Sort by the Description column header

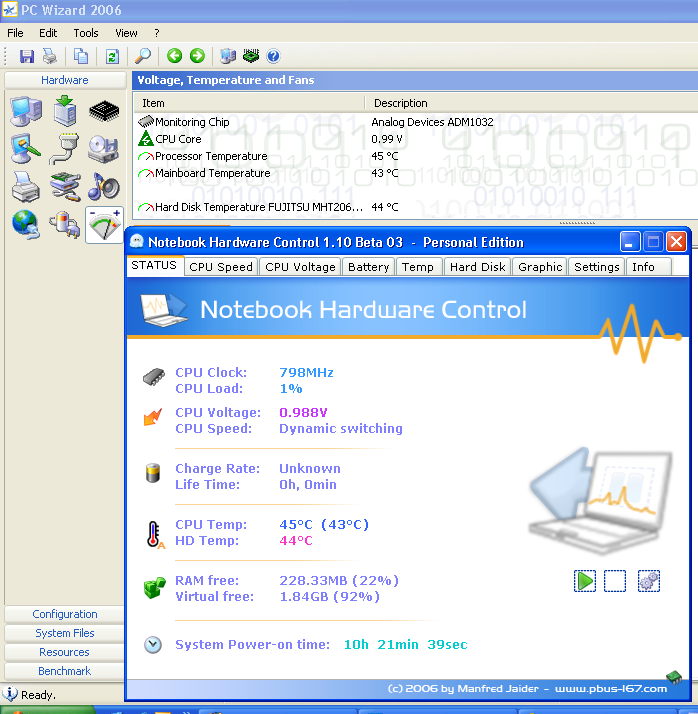[x=531, y=103]
